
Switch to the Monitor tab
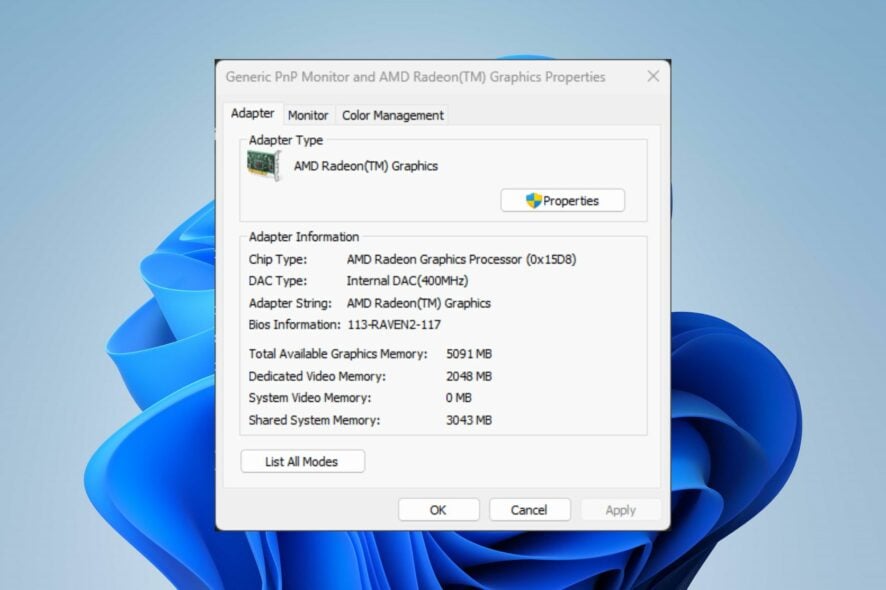[308, 115]
